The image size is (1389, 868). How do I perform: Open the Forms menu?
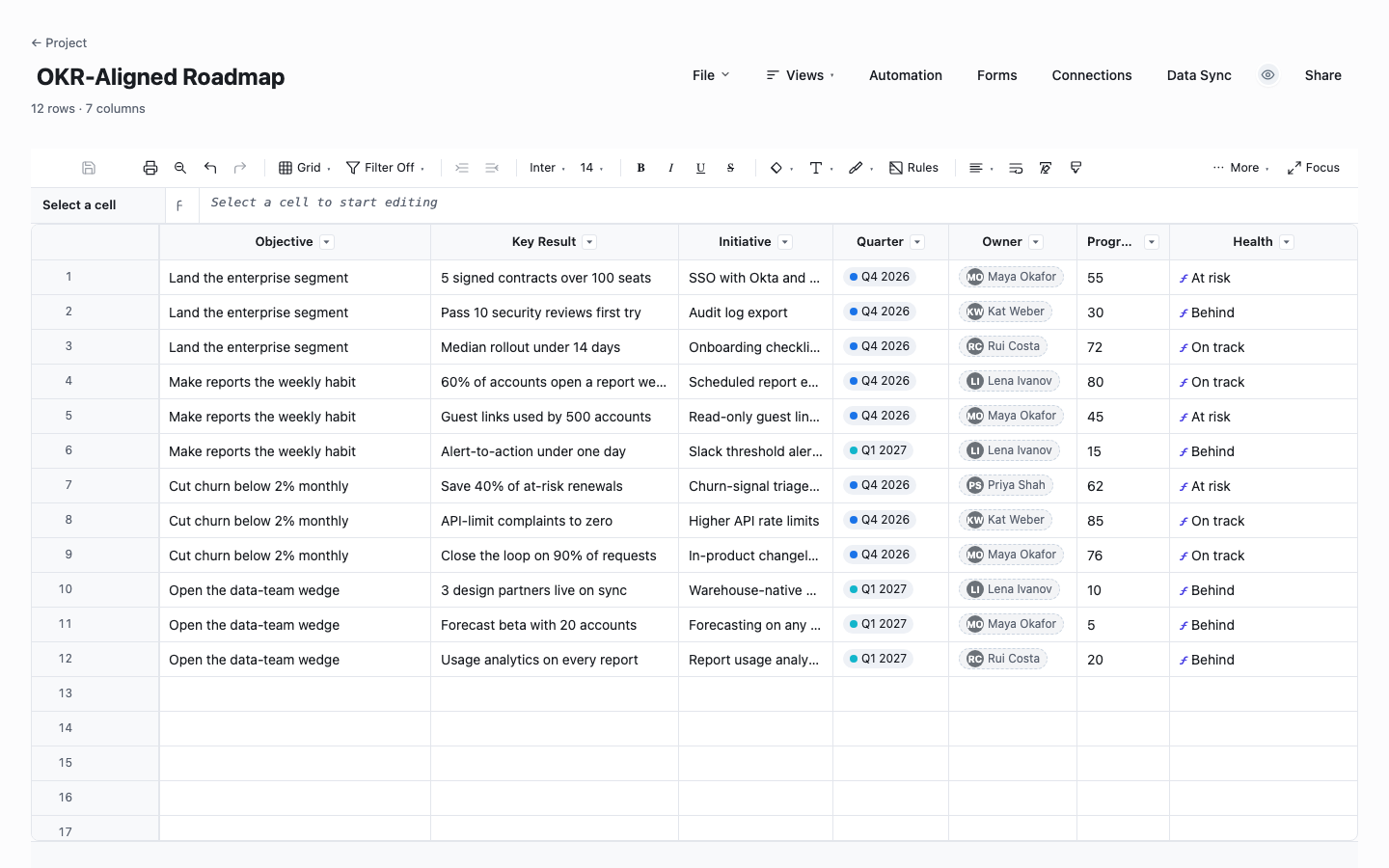pos(997,75)
